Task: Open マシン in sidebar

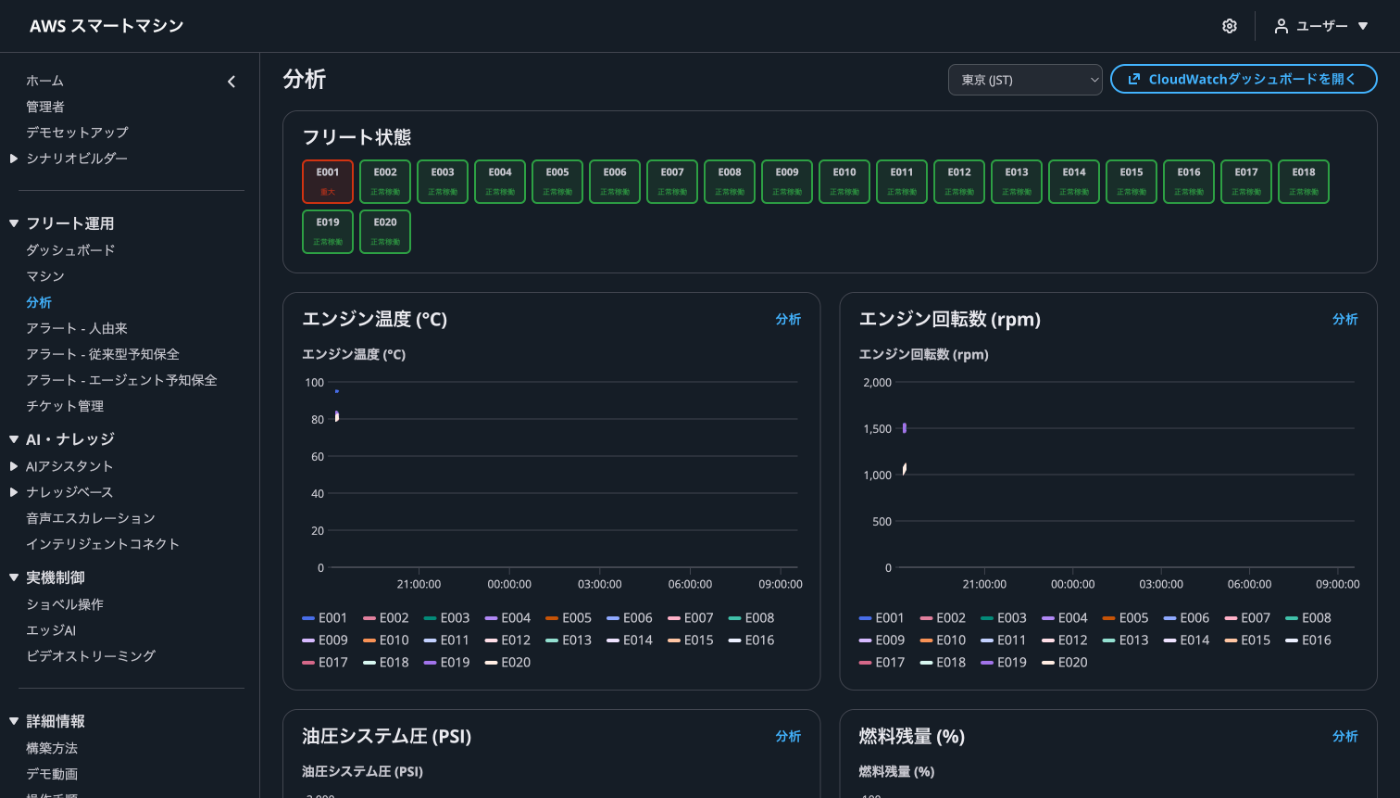Action: [x=45, y=276]
